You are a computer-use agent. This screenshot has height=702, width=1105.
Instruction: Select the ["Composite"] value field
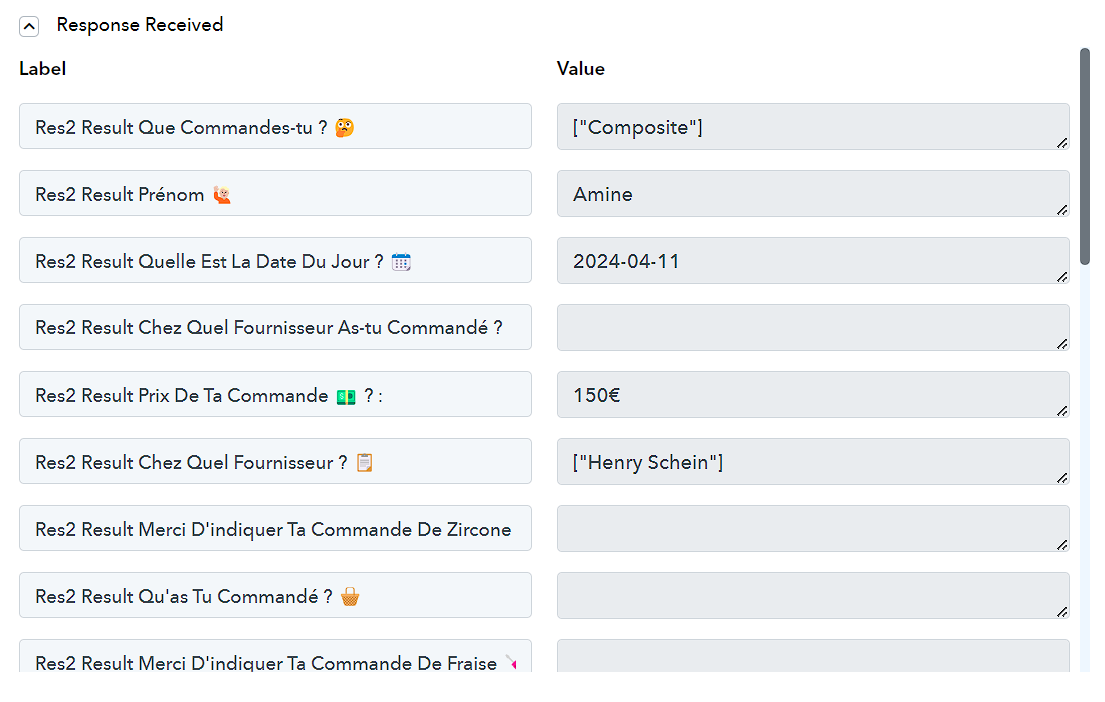click(x=813, y=127)
